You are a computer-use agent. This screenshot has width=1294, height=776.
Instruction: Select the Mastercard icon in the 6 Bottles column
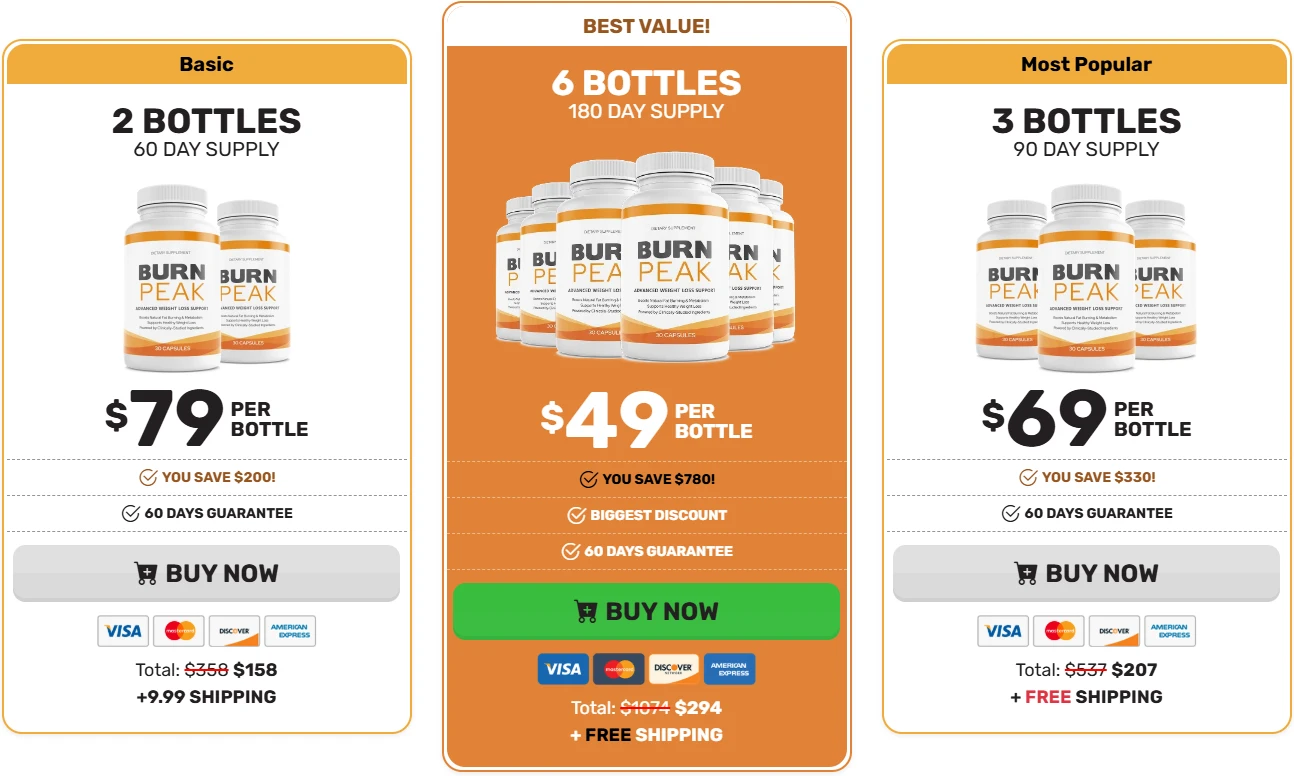[x=619, y=669]
